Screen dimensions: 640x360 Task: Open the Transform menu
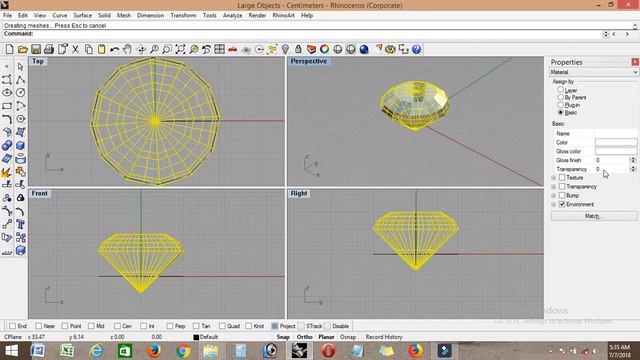pyautogui.click(x=183, y=15)
